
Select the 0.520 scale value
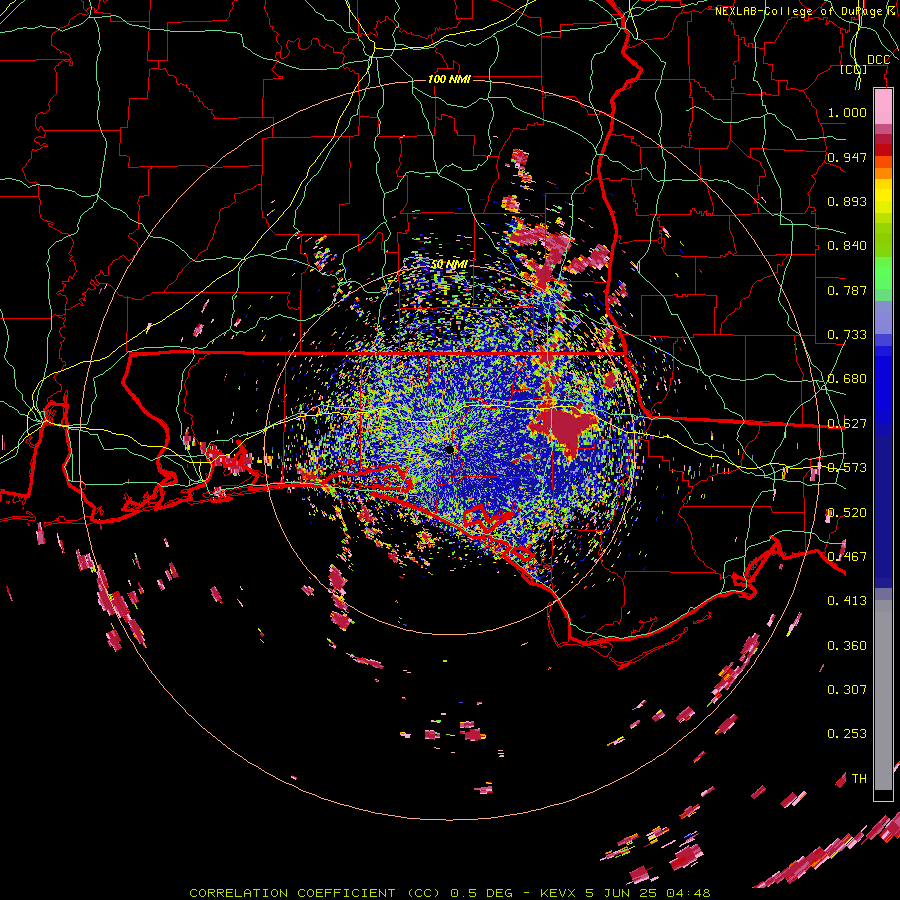(847, 512)
